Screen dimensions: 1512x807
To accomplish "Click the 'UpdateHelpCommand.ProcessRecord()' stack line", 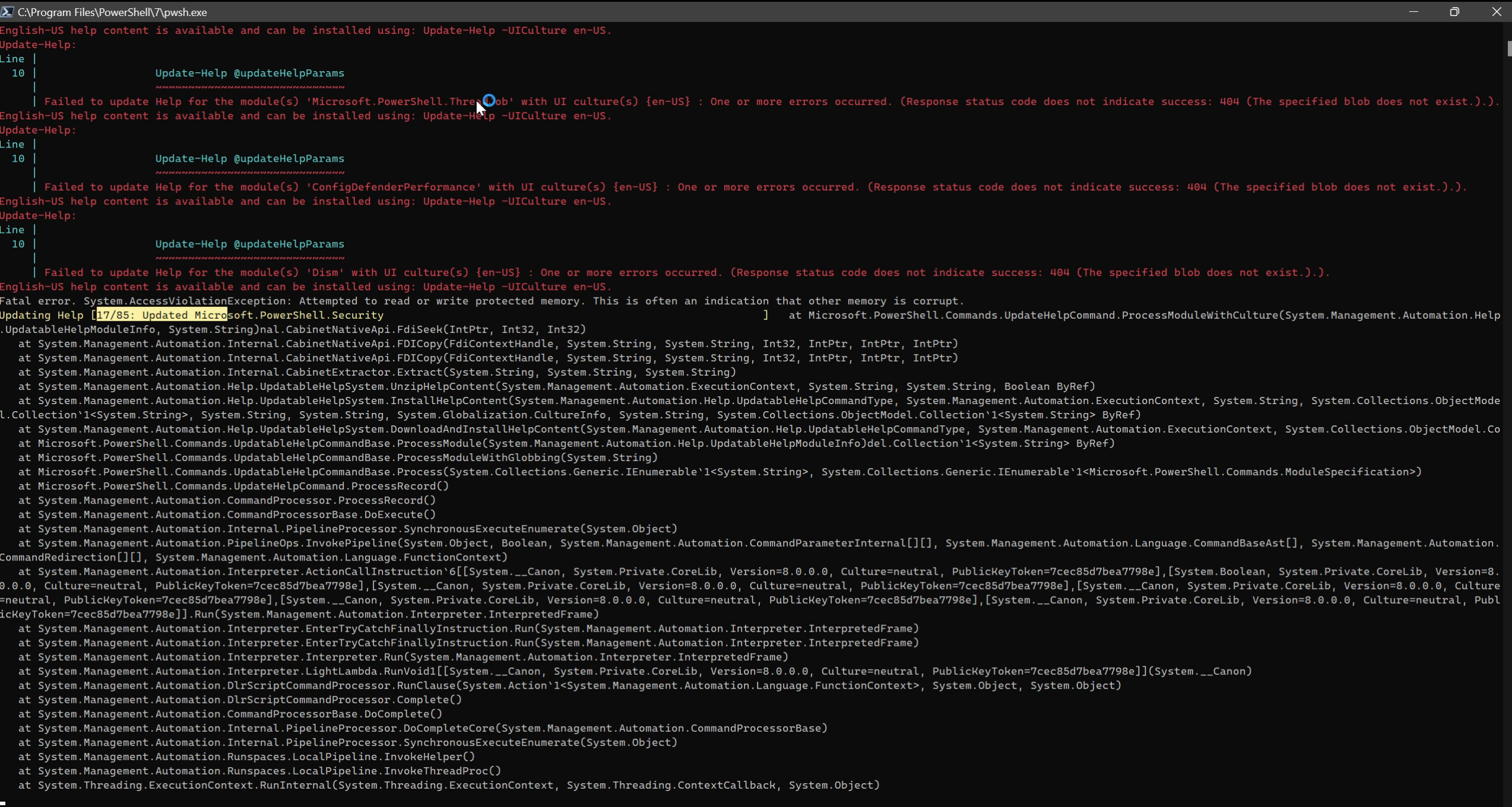I will (341, 486).
